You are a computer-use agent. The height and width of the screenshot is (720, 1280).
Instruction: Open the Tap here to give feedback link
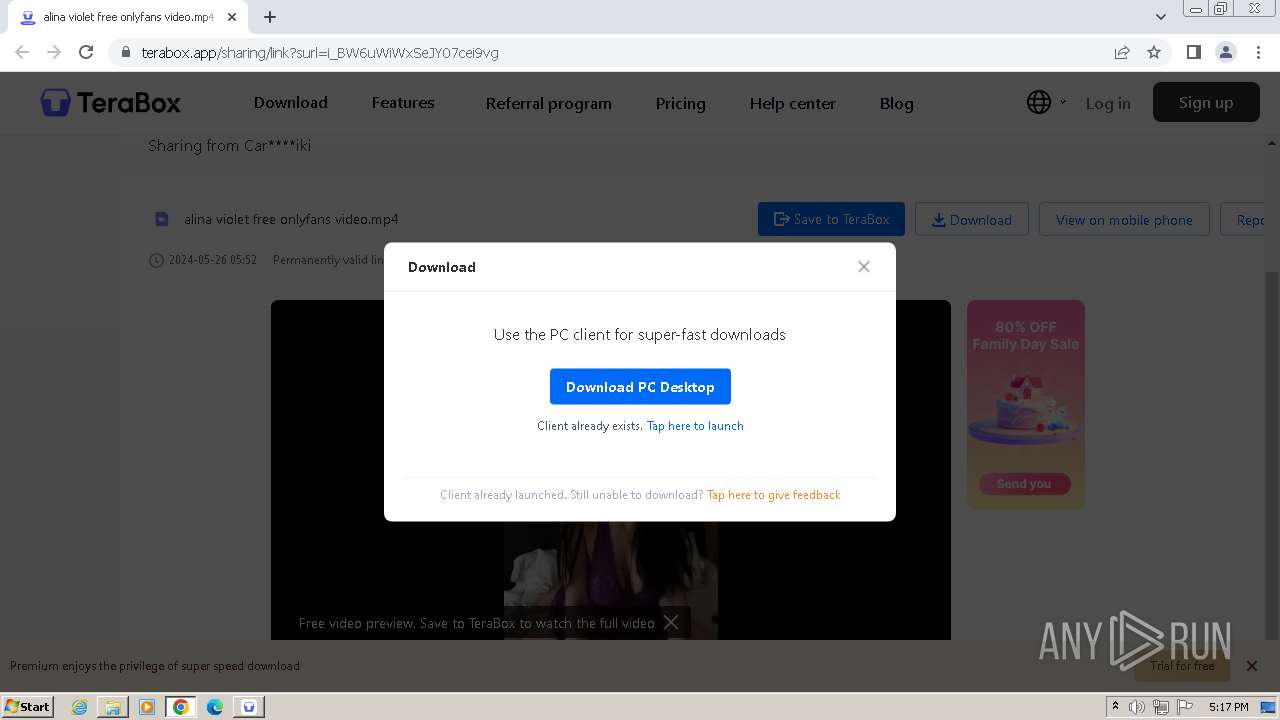[773, 495]
